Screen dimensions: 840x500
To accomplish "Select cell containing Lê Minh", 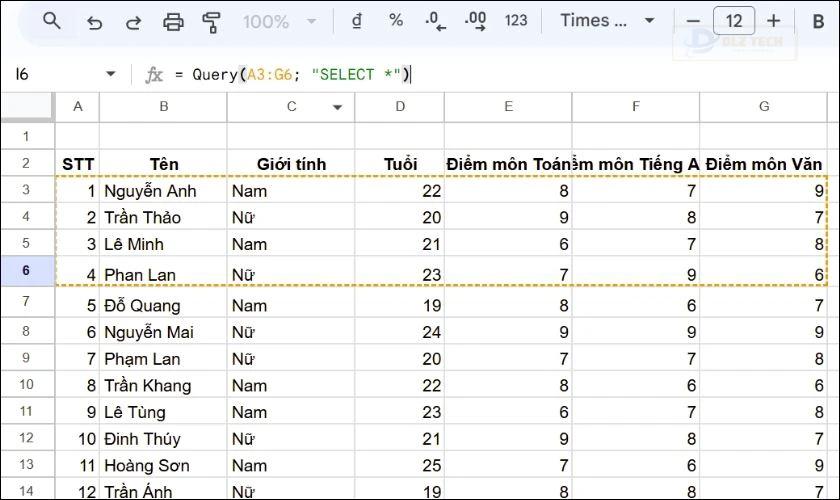I will pyautogui.click(x=163, y=244).
